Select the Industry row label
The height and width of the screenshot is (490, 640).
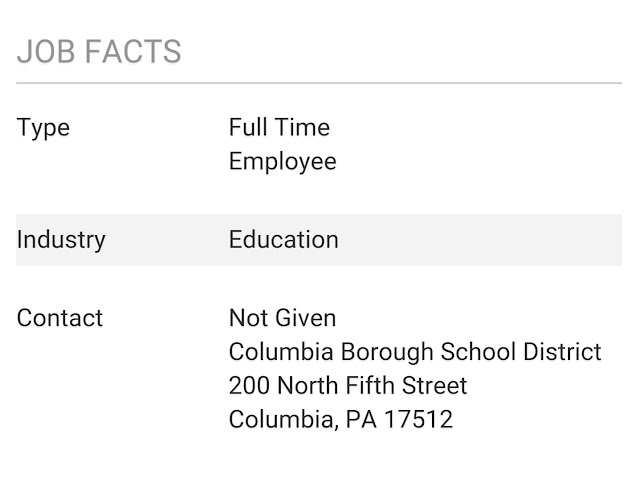[x=61, y=240]
